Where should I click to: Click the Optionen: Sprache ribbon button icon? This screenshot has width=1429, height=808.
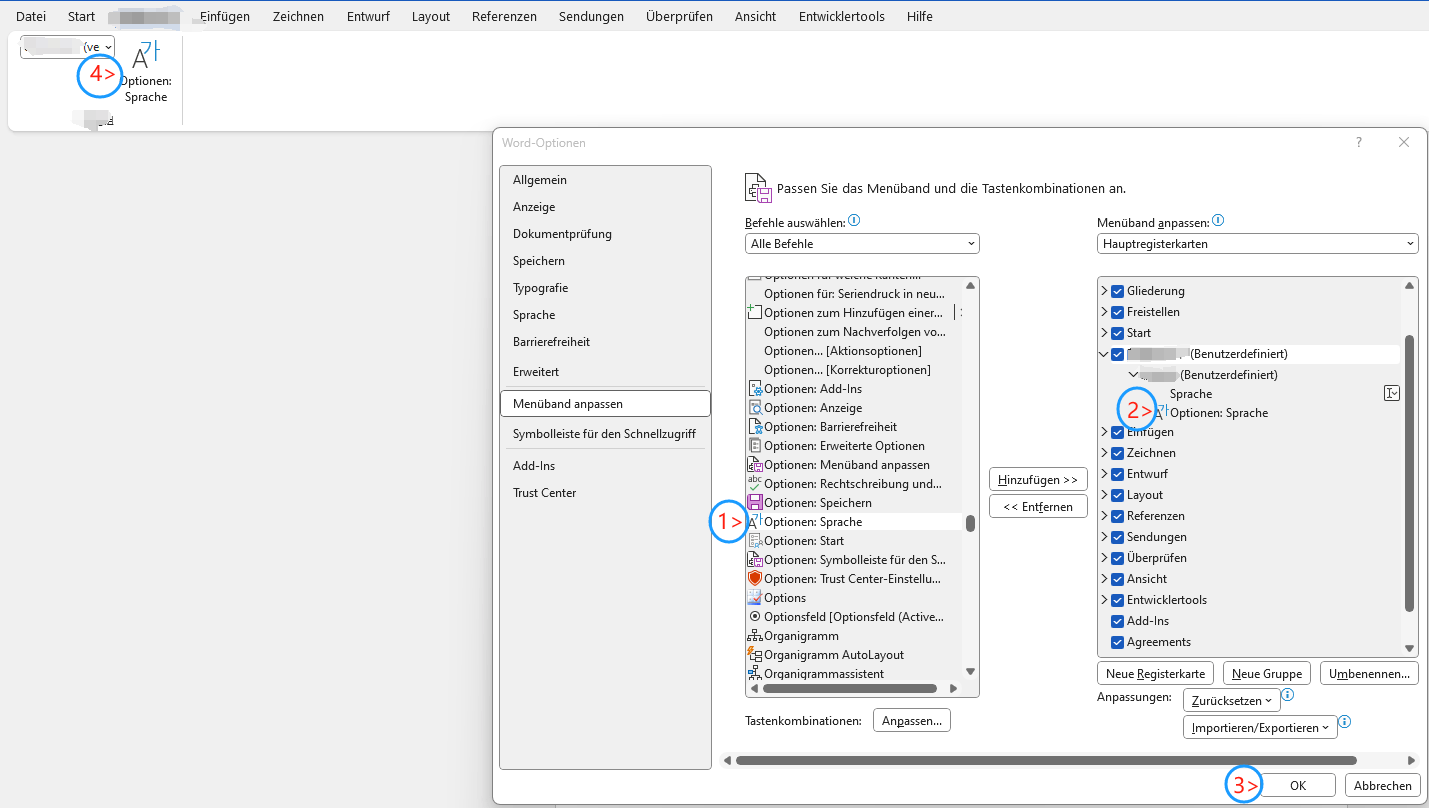click(x=147, y=54)
